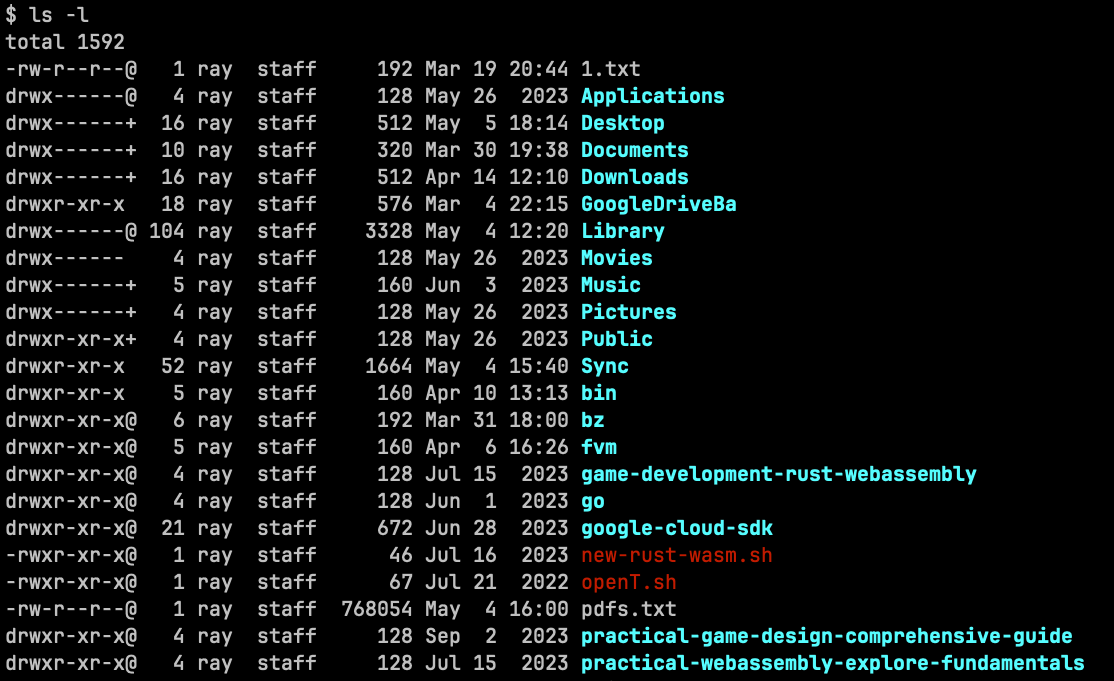
Task: Click the Public directory name
Action: pyautogui.click(x=616, y=339)
